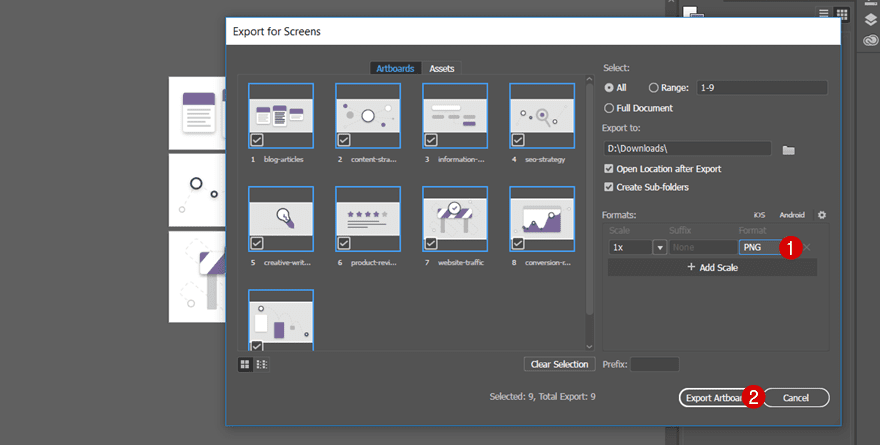Choose the Full Document radio option
The width and height of the screenshot is (880, 445).
click(x=609, y=108)
